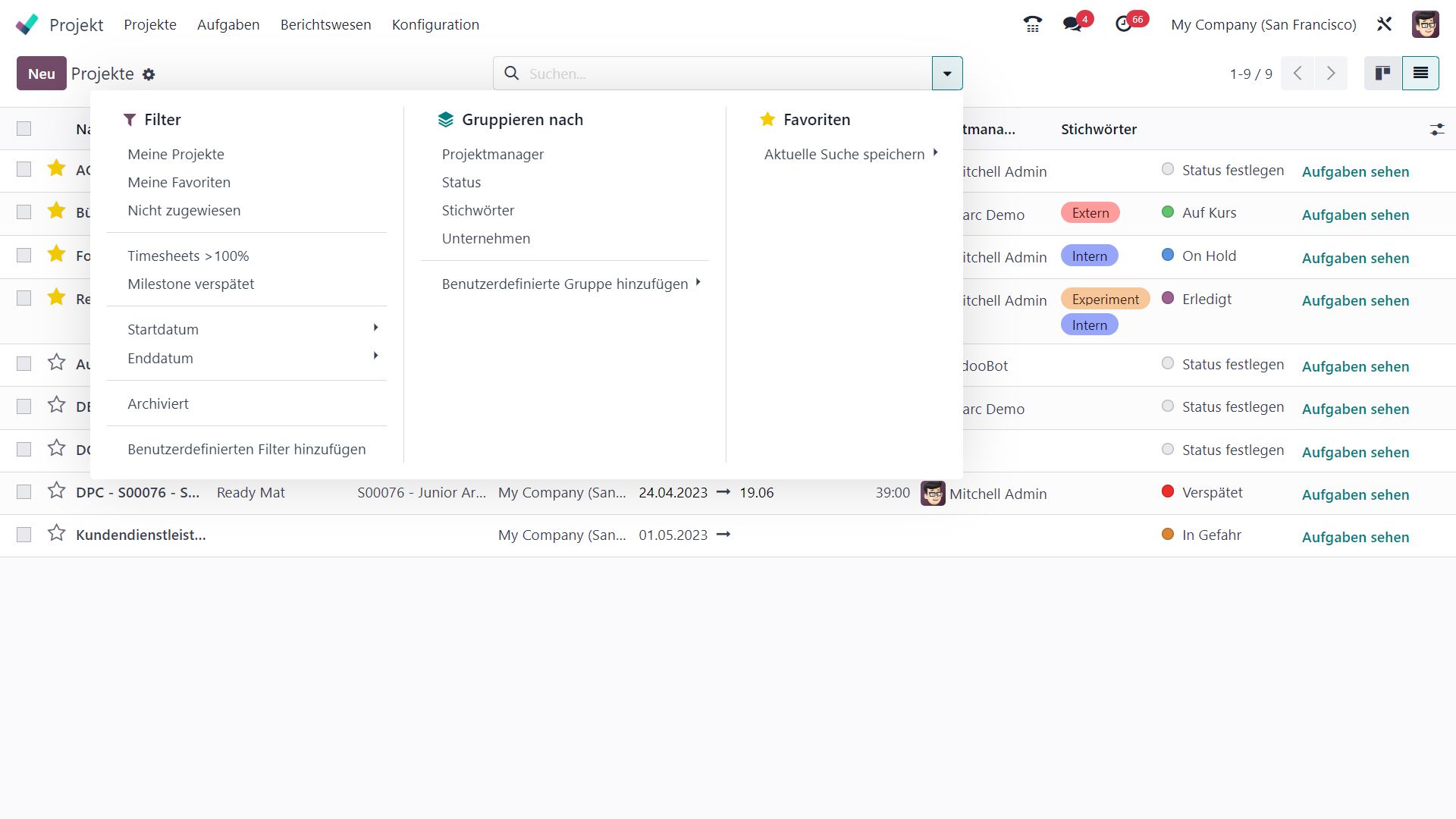Open the activities clock icon
Viewport: 1456px width, 819px height.
[x=1124, y=24]
